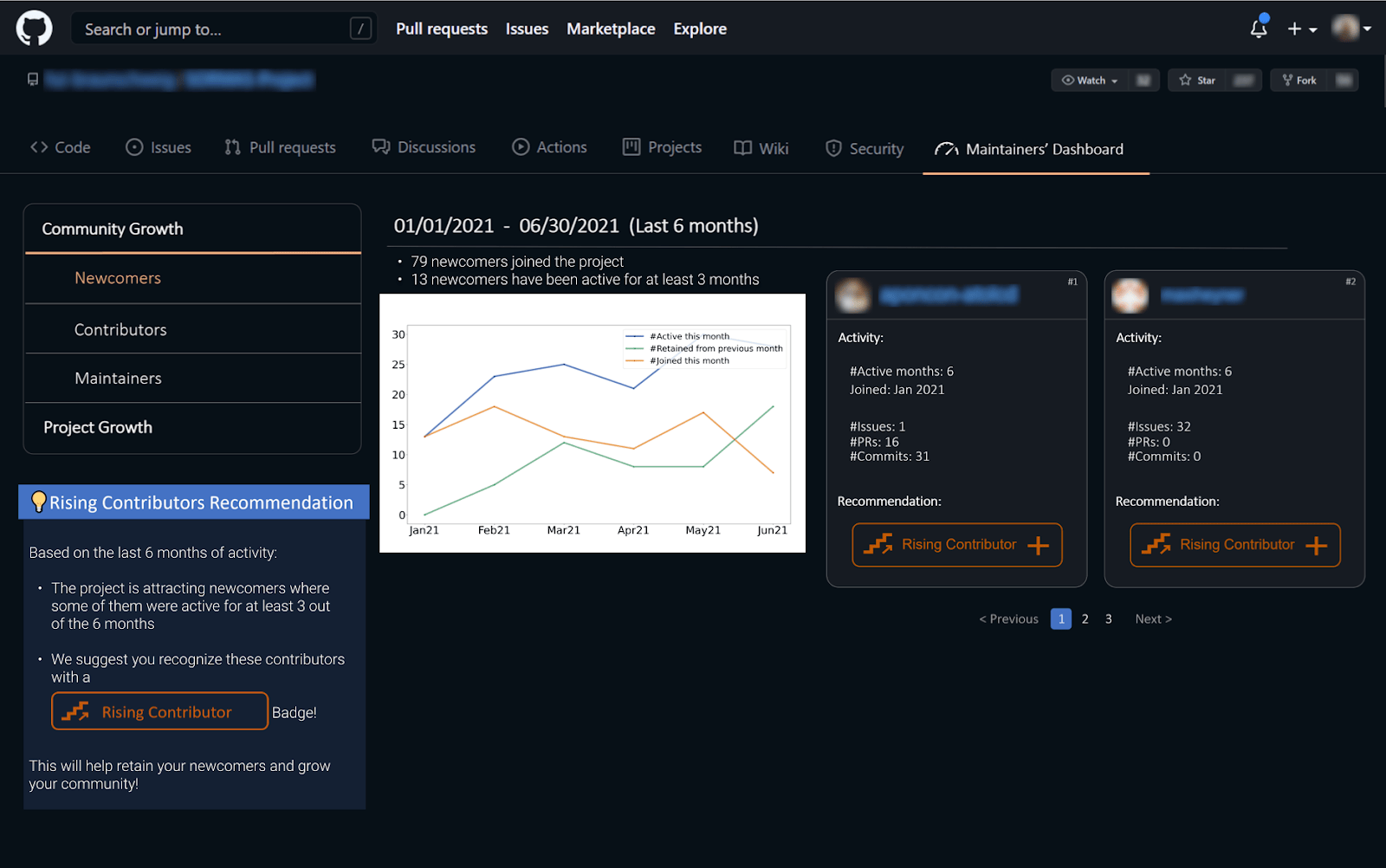Select page 1 in the pagination
This screenshot has width=1386, height=868.
click(1061, 619)
